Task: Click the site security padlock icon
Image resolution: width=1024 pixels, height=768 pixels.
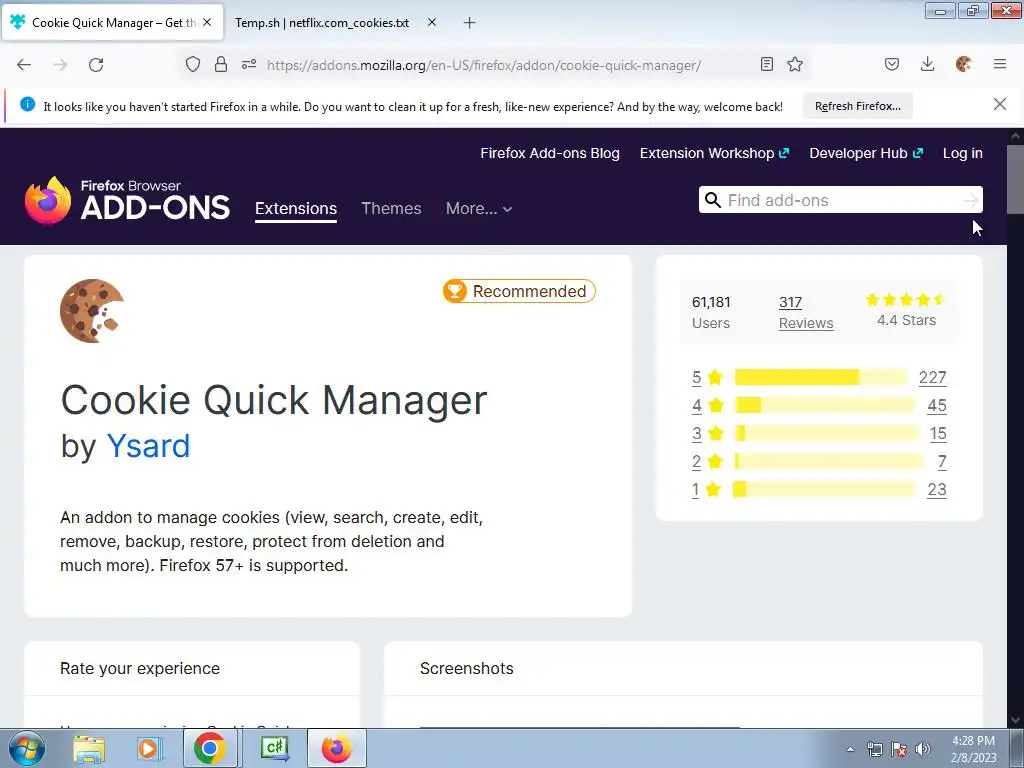Action: pos(221,64)
